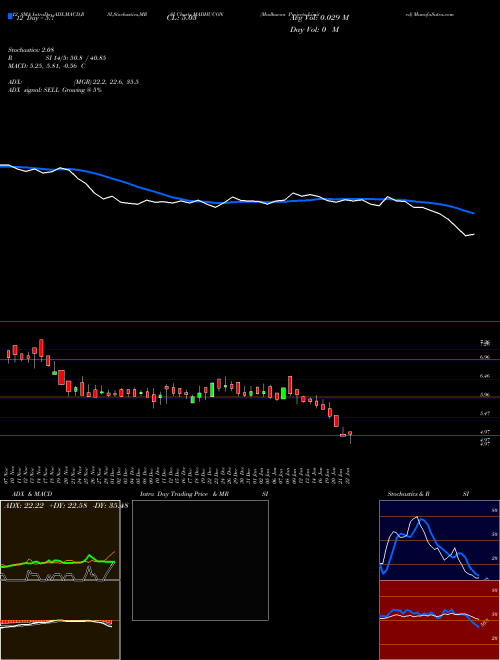Click the blue 12-day SMA legend square
The width and height of the screenshot is (500, 660).
(x=10, y=17)
